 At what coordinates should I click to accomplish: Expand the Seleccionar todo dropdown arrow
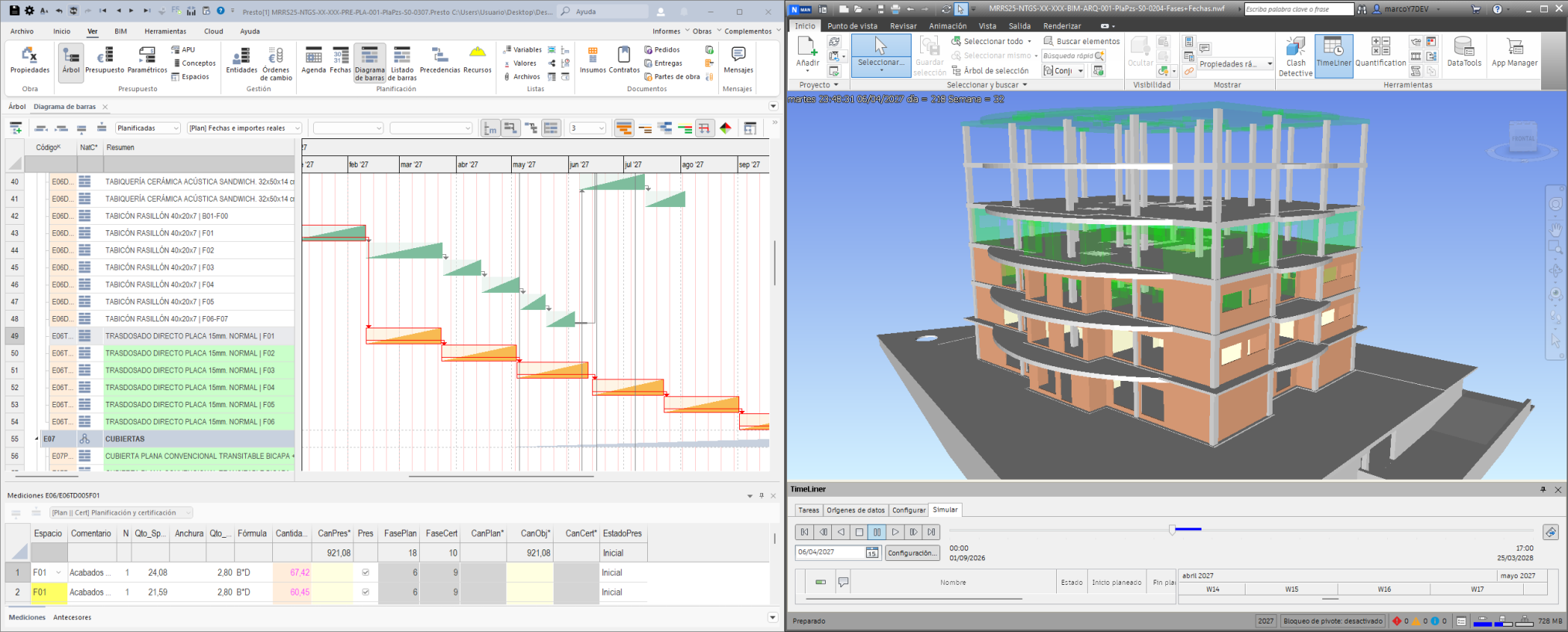click(1029, 42)
